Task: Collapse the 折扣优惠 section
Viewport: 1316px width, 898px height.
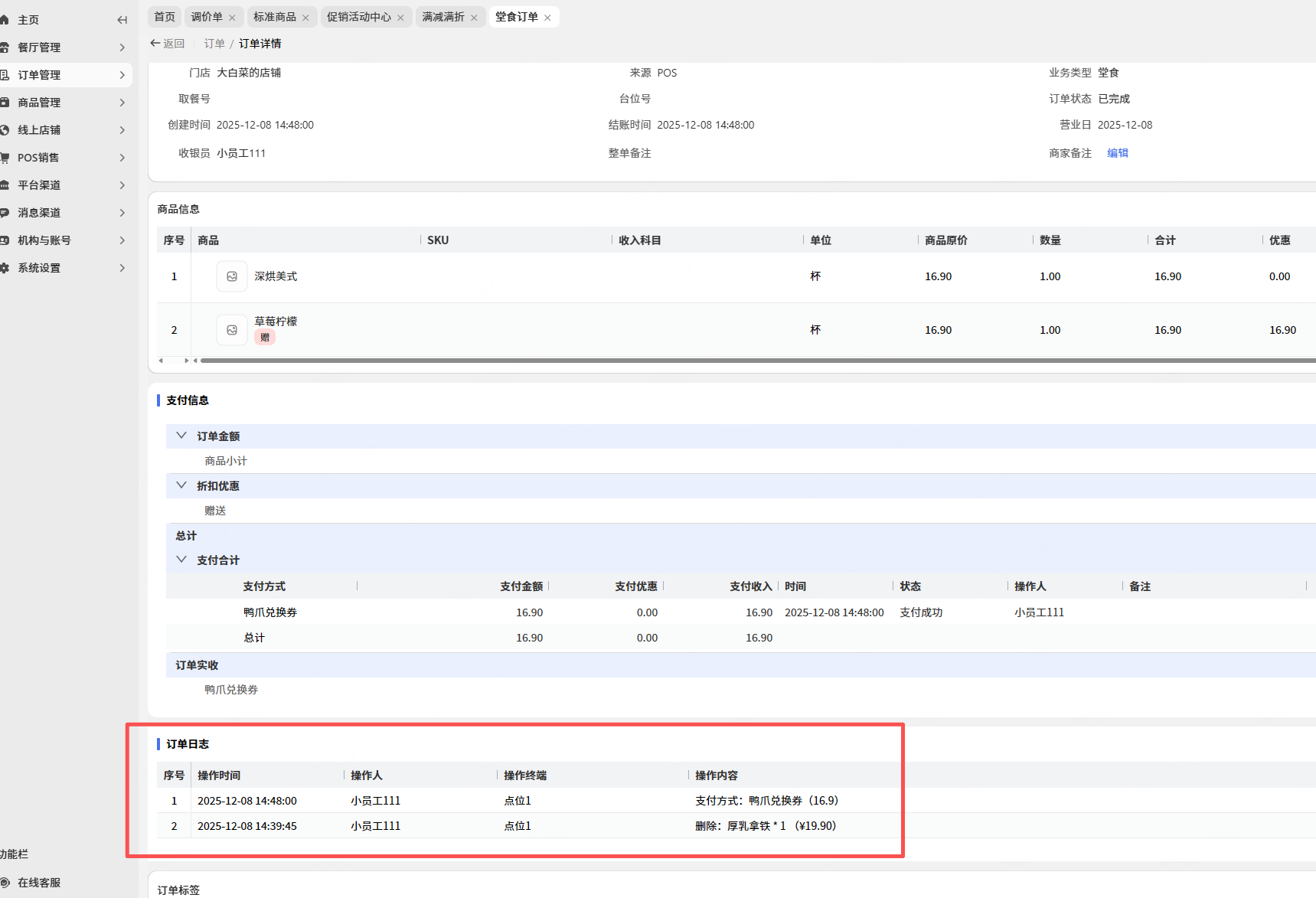Action: coord(181,485)
